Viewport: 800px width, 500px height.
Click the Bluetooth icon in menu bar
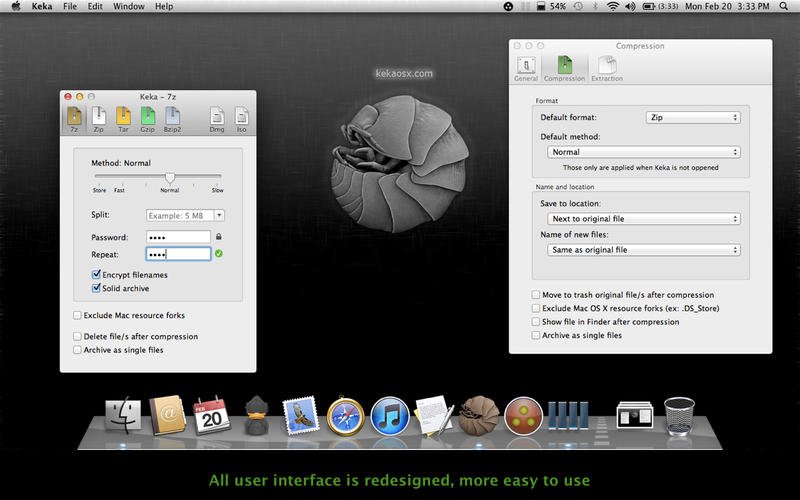595,6
